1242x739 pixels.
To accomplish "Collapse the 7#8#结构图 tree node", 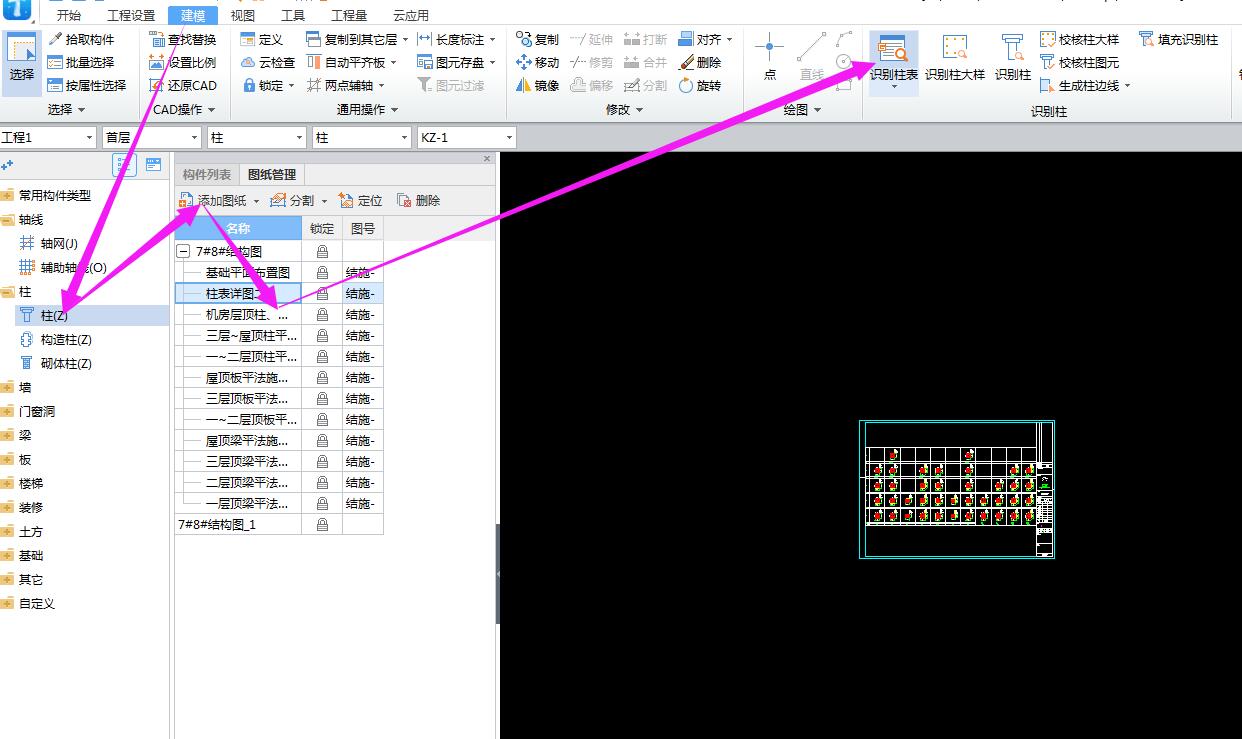I will [185, 252].
